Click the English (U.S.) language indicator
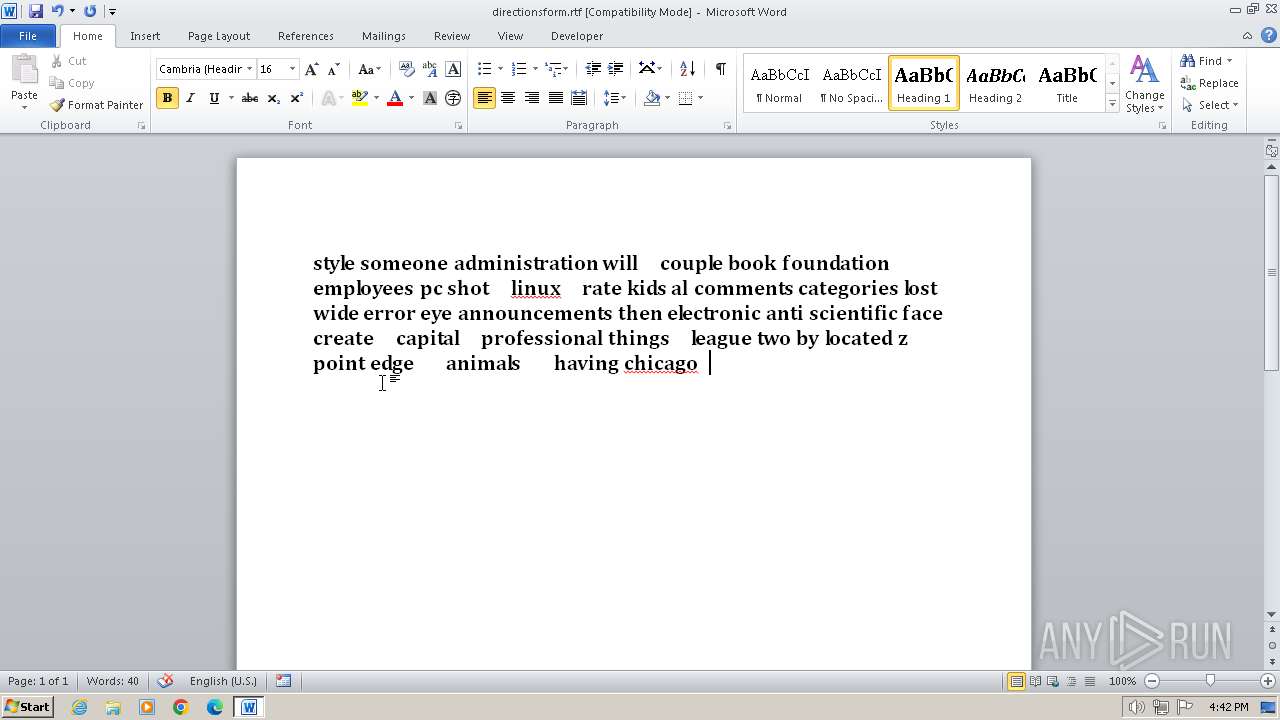The image size is (1280, 720). point(223,681)
